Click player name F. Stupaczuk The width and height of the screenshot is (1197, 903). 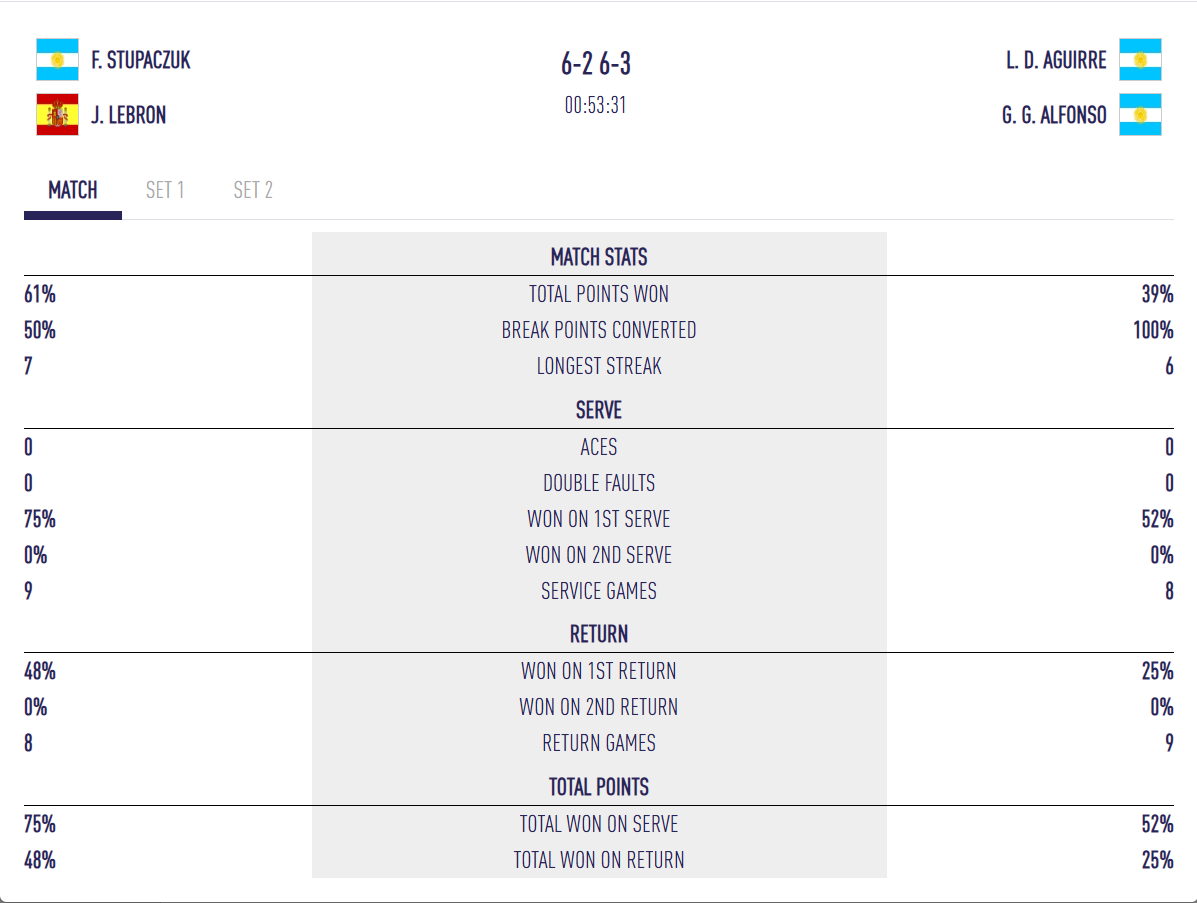coord(141,60)
